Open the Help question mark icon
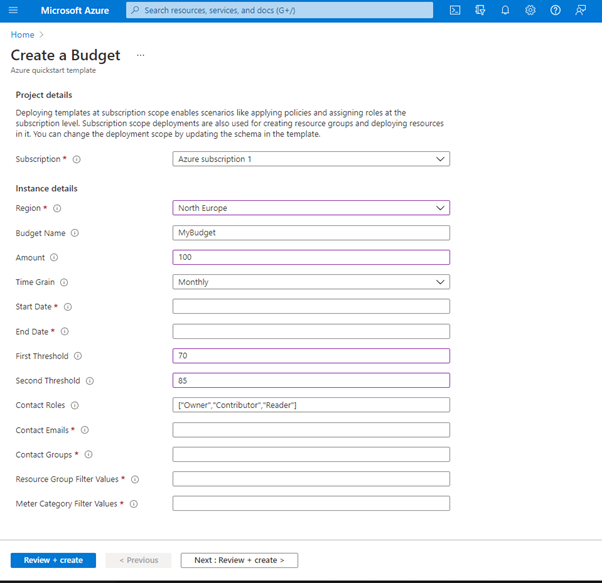 point(556,10)
